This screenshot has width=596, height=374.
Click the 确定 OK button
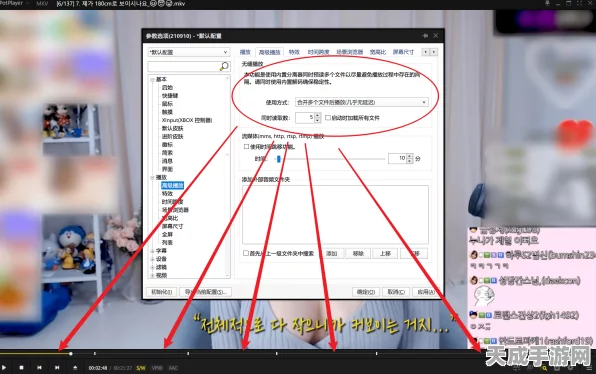[x=366, y=292]
